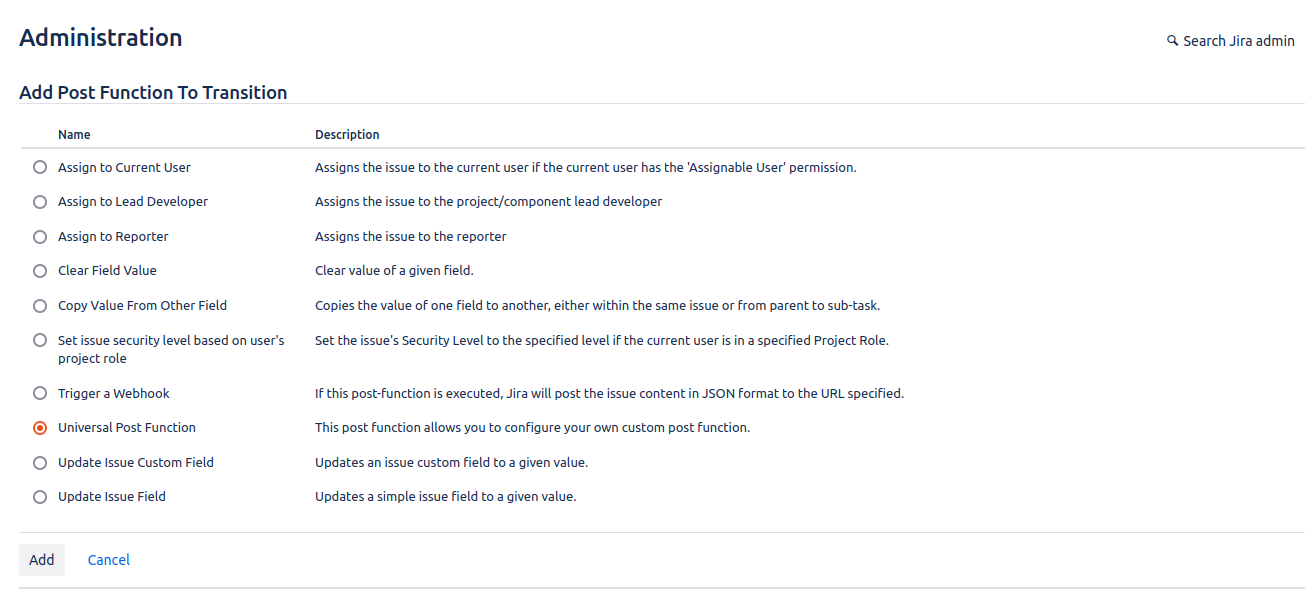Click the Search Jira admin magnifier icon

(x=1172, y=41)
